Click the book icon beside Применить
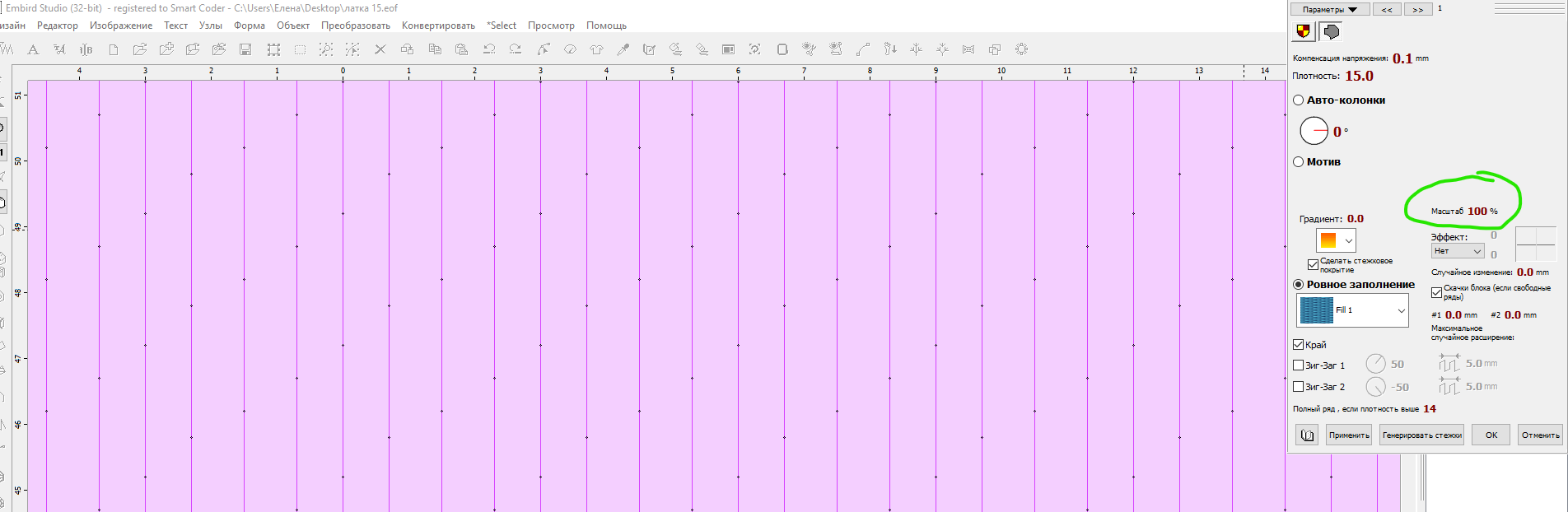Image resolution: width=1568 pixels, height=512 pixels. [1306, 435]
